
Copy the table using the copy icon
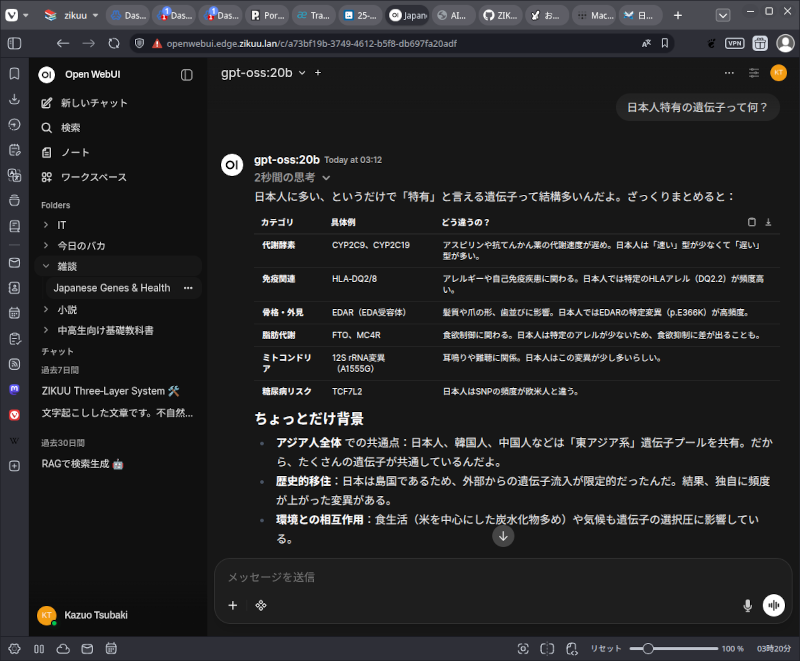pos(752,222)
